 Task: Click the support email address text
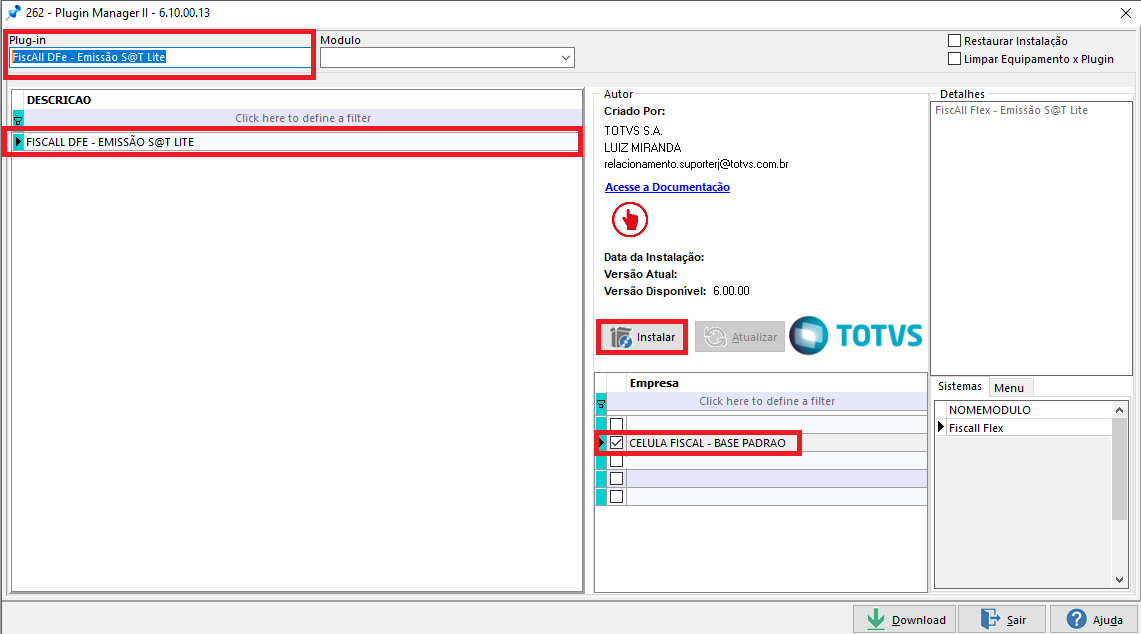point(696,165)
